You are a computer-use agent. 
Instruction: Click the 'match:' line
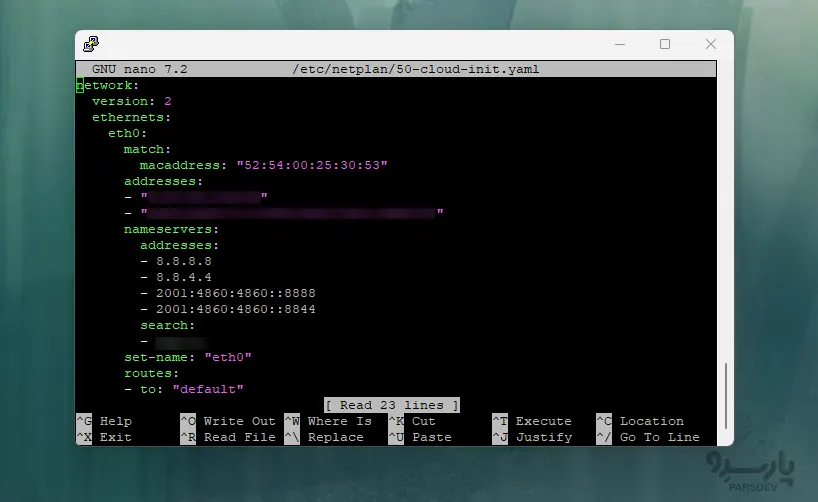point(148,149)
